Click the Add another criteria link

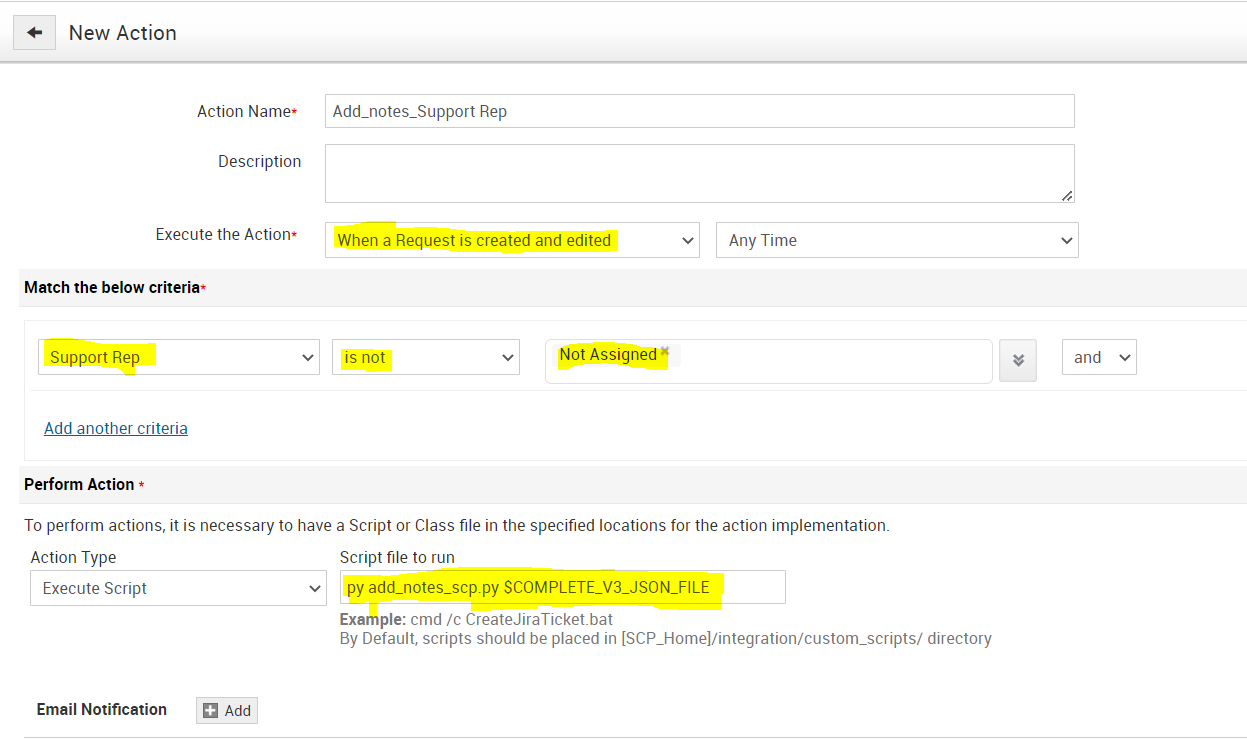point(116,428)
